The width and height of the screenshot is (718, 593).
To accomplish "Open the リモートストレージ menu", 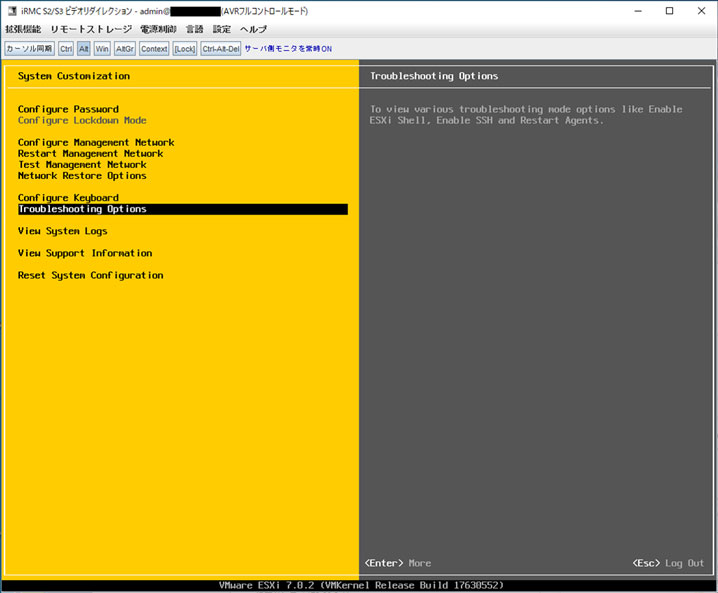I will pos(91,29).
